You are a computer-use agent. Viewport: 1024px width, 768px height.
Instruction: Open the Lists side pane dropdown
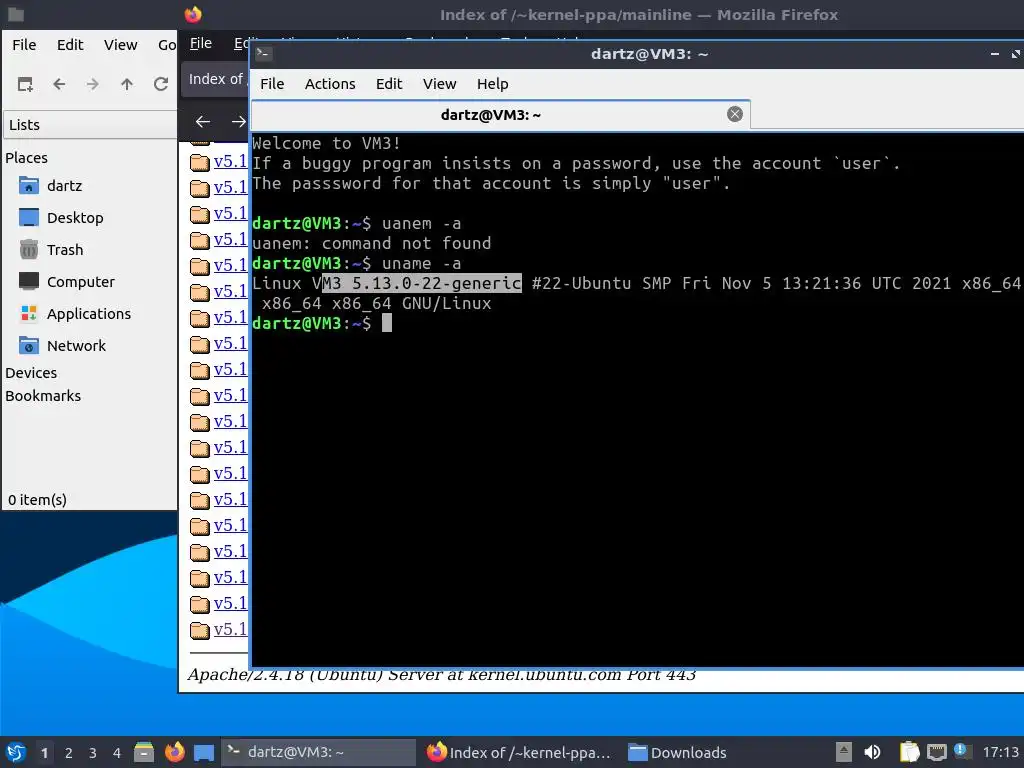pos(90,125)
